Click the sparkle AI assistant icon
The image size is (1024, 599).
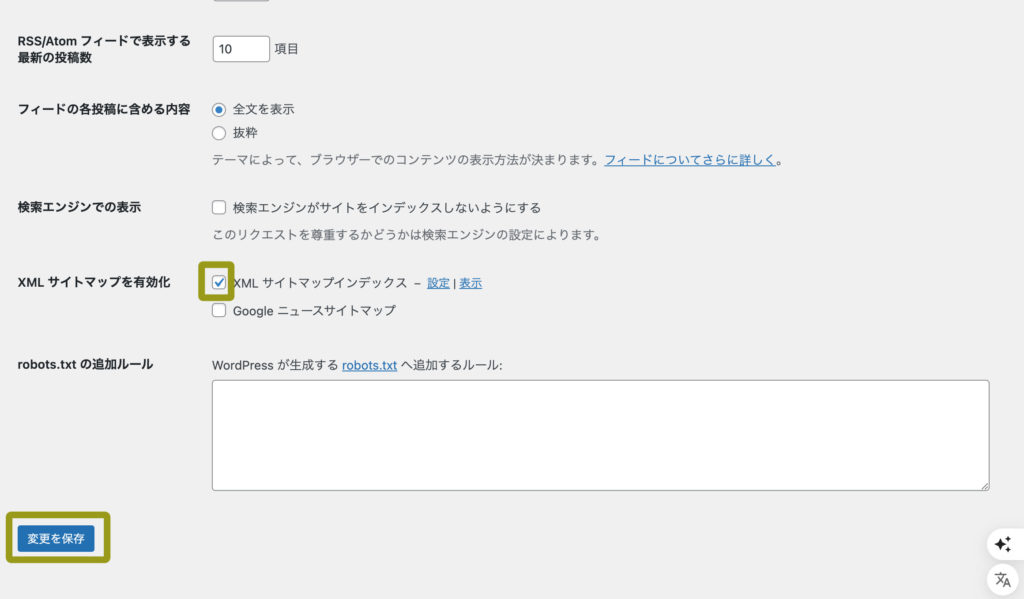(x=1002, y=544)
